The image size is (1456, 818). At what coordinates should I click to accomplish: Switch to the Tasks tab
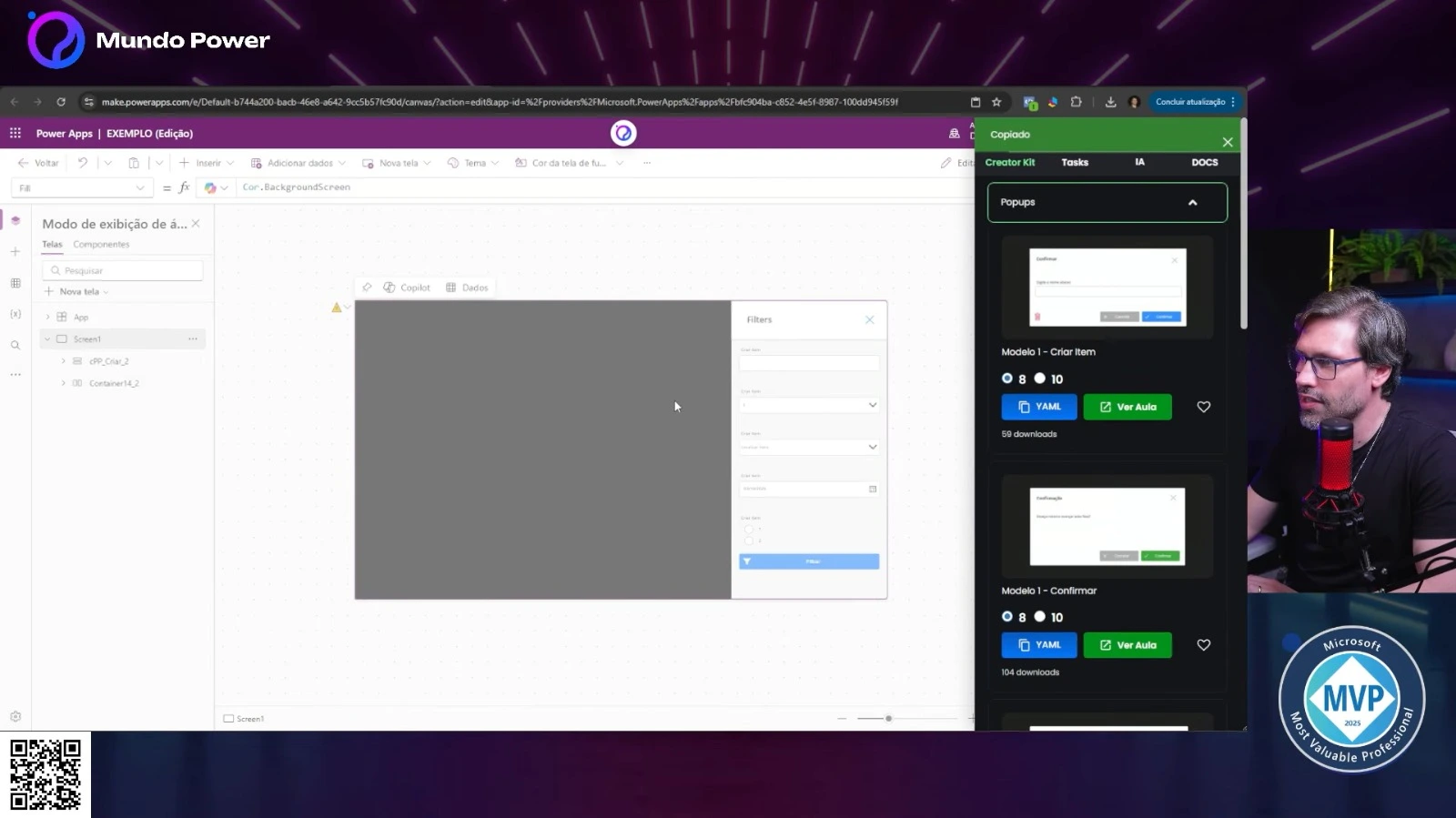[1074, 162]
